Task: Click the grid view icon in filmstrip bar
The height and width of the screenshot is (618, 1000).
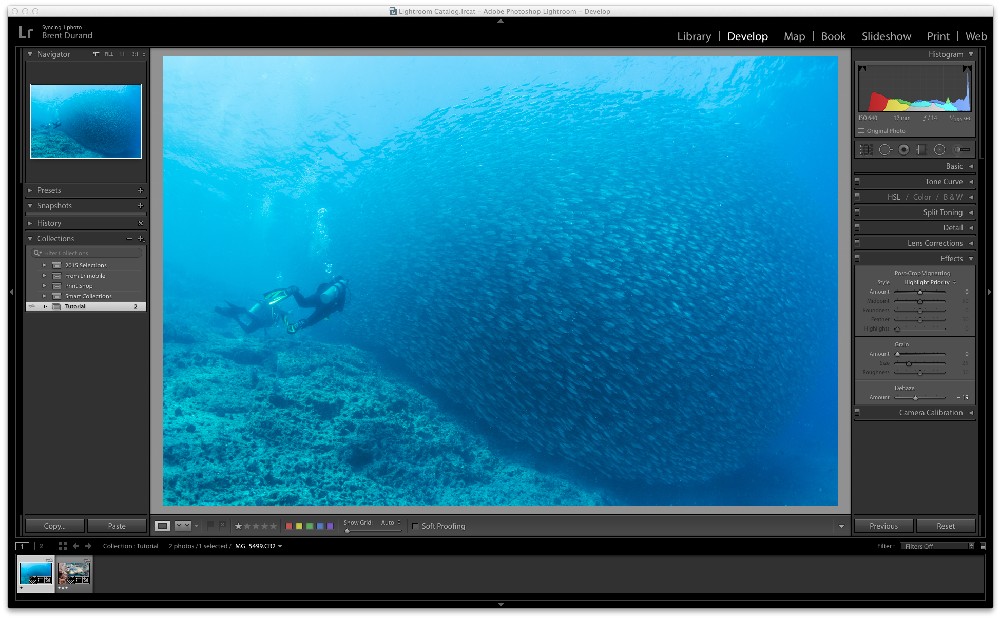Action: click(62, 546)
